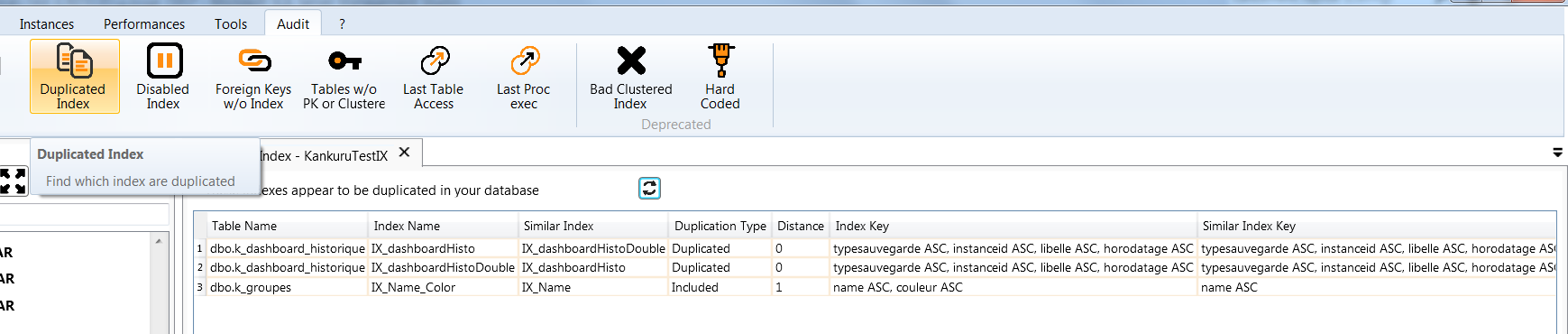The height and width of the screenshot is (334, 1568).
Task: Click the Duplicated type cell in row 1
Action: coord(720,248)
